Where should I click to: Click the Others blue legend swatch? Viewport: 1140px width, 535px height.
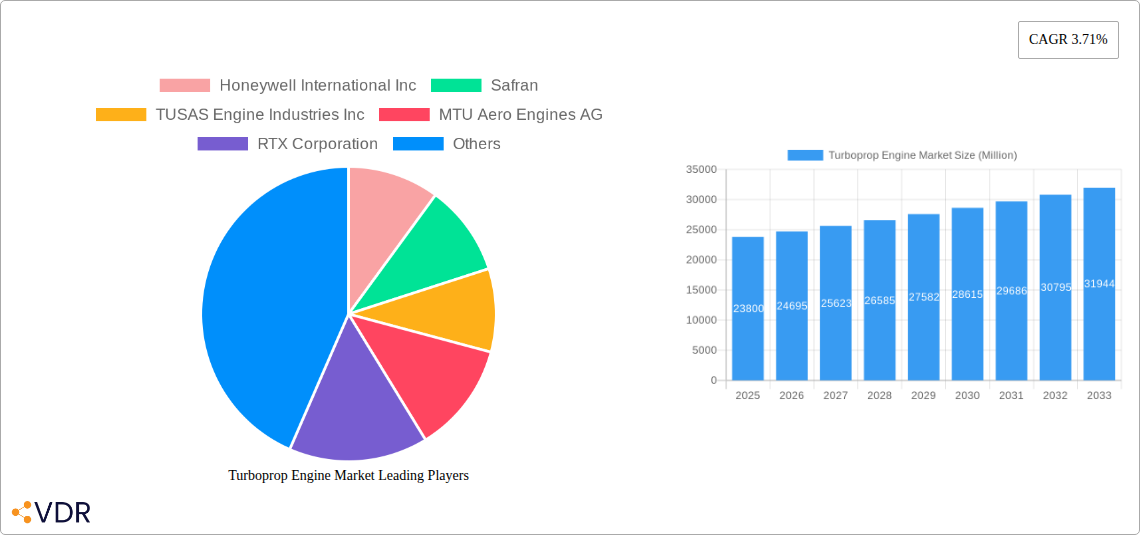coord(418,144)
